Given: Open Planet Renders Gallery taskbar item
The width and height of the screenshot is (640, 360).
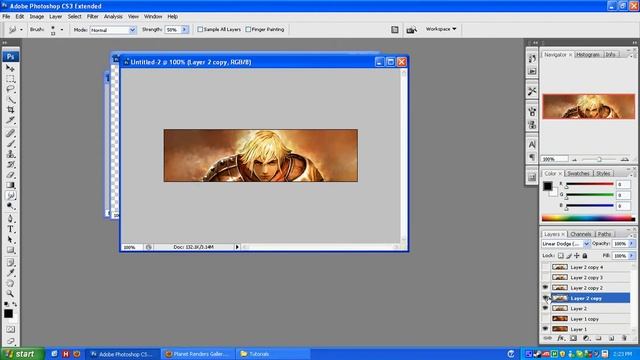Looking at the screenshot, I should 198,354.
